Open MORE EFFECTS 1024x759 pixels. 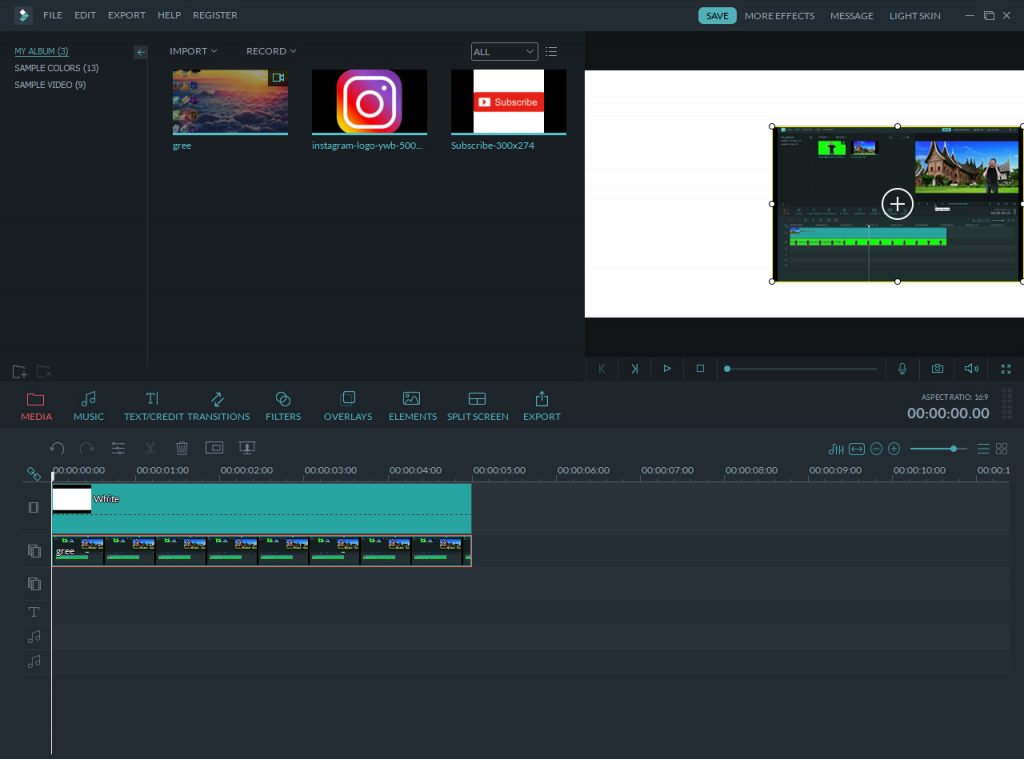click(779, 16)
